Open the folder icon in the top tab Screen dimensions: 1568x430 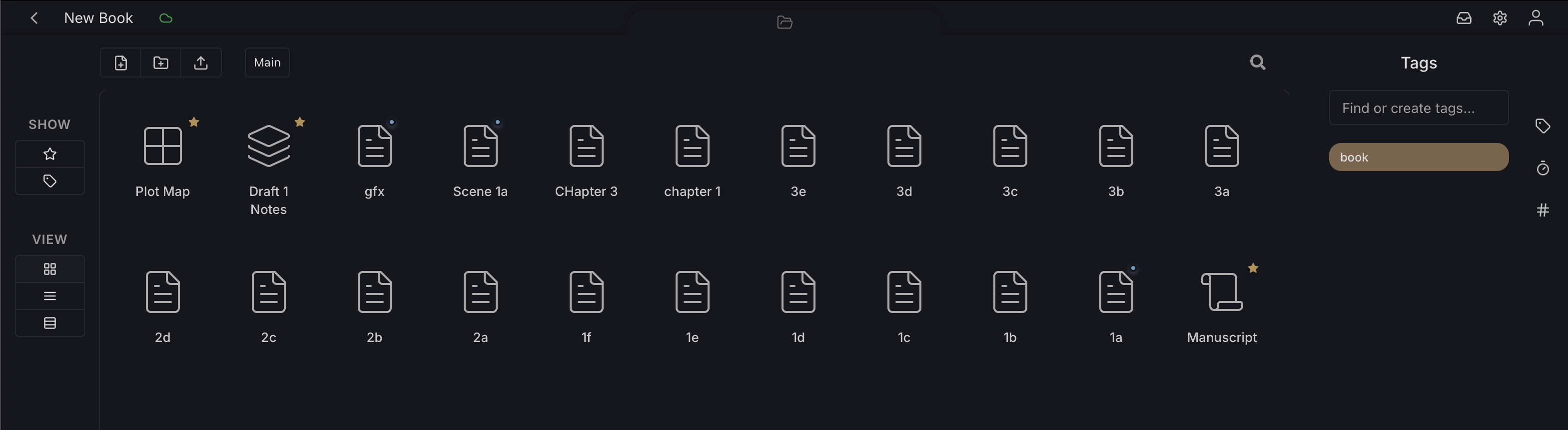pos(784,22)
